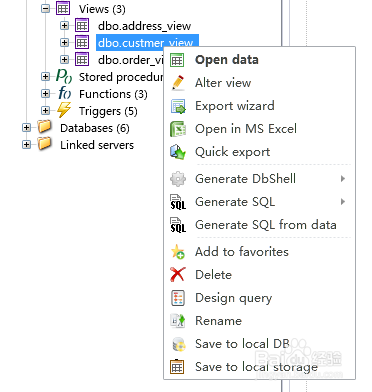Choose Open data from context menu
Image resolution: width=372 pixels, height=392 pixels.
[x=259, y=60]
